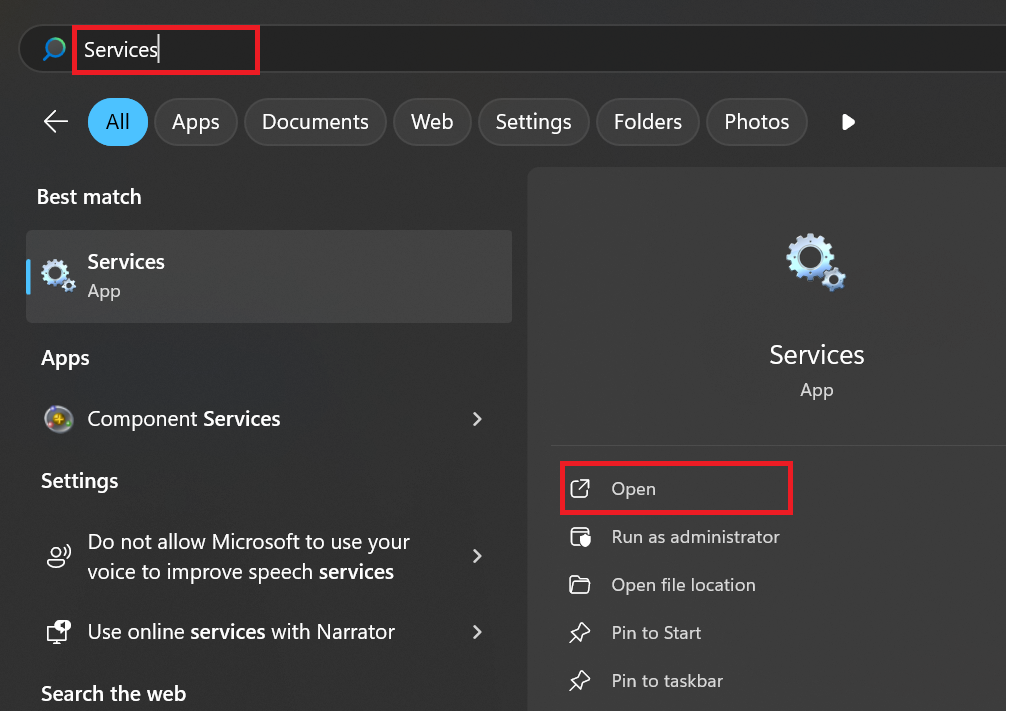Click the Open action icon
Image resolution: width=1016 pixels, height=711 pixels.
tap(580, 489)
